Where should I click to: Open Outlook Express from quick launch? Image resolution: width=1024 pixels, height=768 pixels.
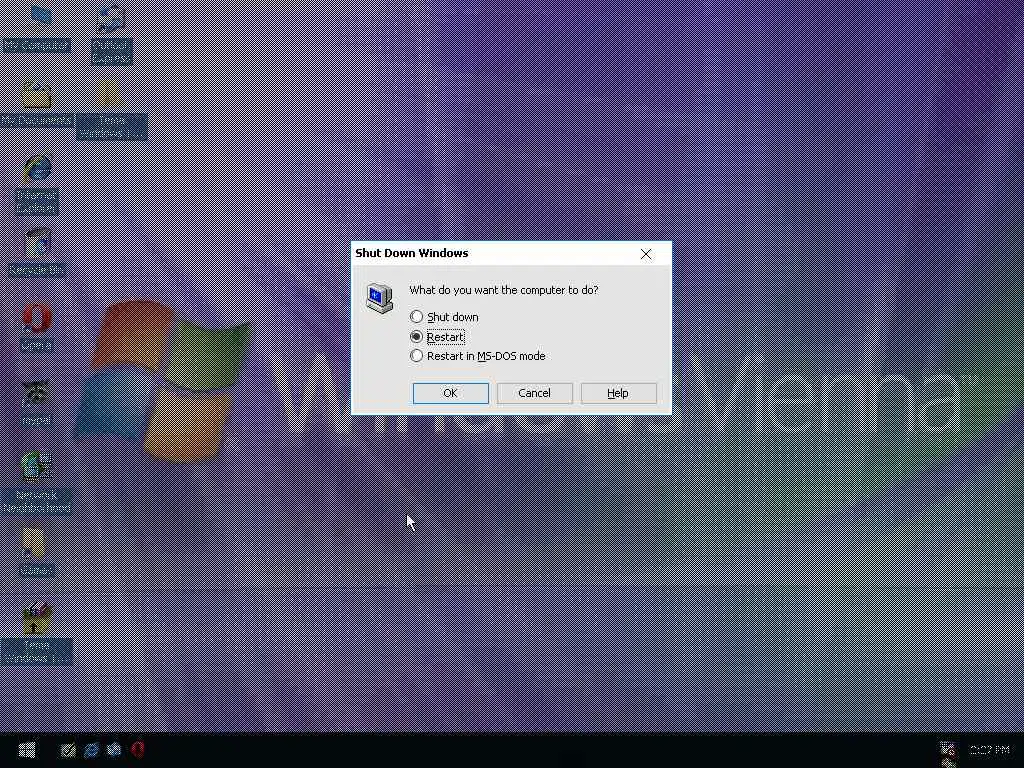pos(114,750)
